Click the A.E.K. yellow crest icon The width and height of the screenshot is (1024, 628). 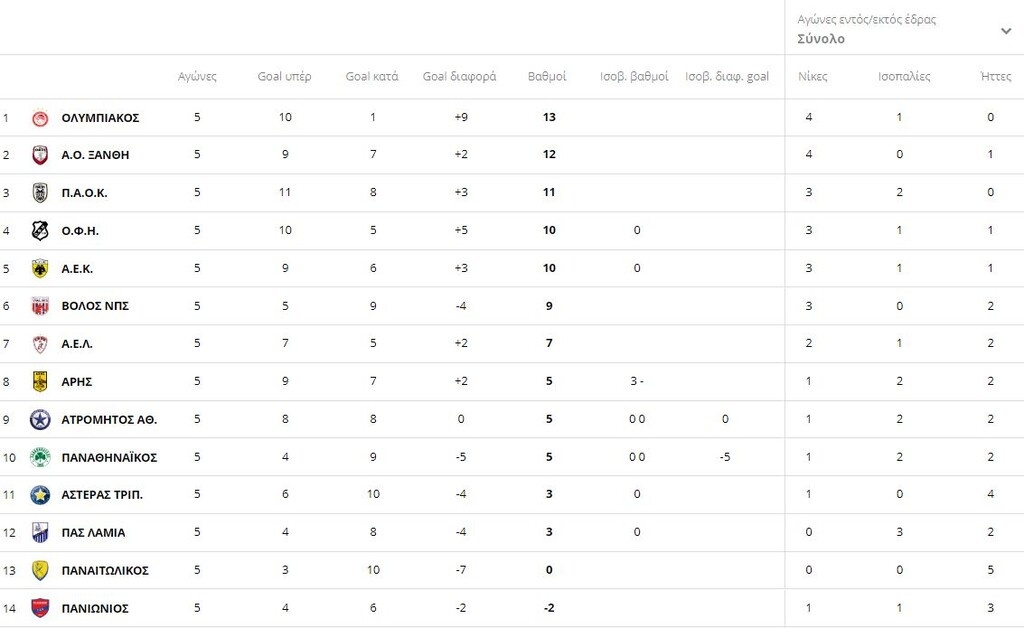point(40,268)
